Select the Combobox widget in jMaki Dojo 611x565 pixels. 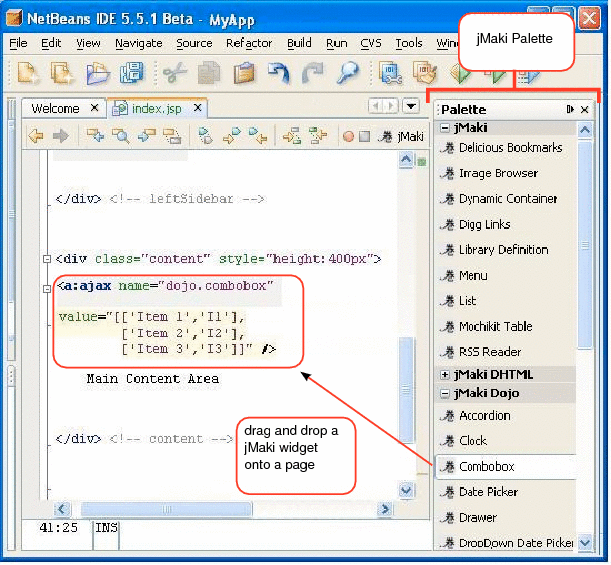tap(505, 466)
